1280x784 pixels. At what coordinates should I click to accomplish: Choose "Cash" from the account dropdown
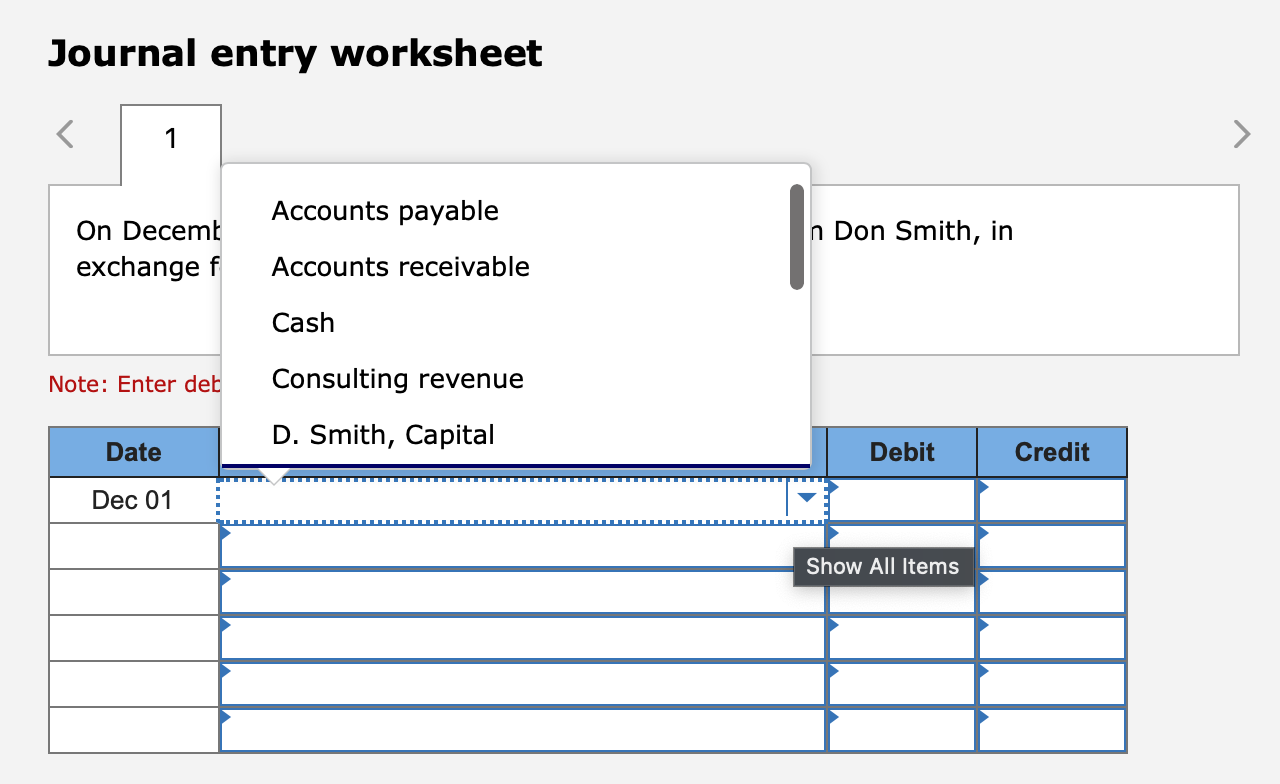coord(303,323)
